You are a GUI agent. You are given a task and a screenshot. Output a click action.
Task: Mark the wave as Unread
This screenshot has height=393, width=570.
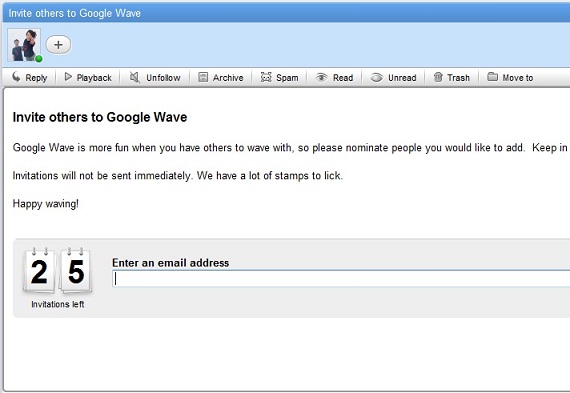point(393,77)
